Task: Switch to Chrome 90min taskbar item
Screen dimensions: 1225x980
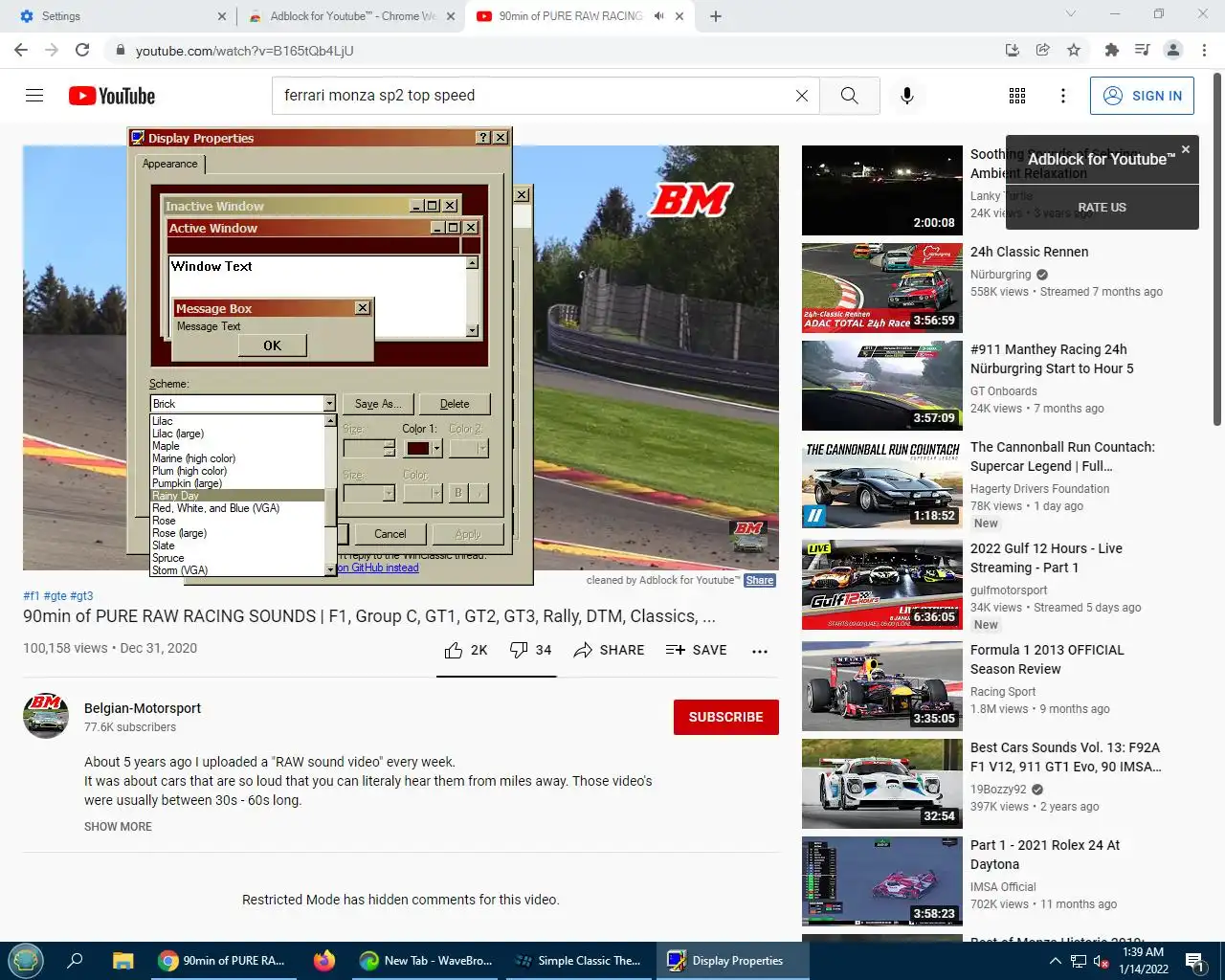Action: tap(222, 961)
